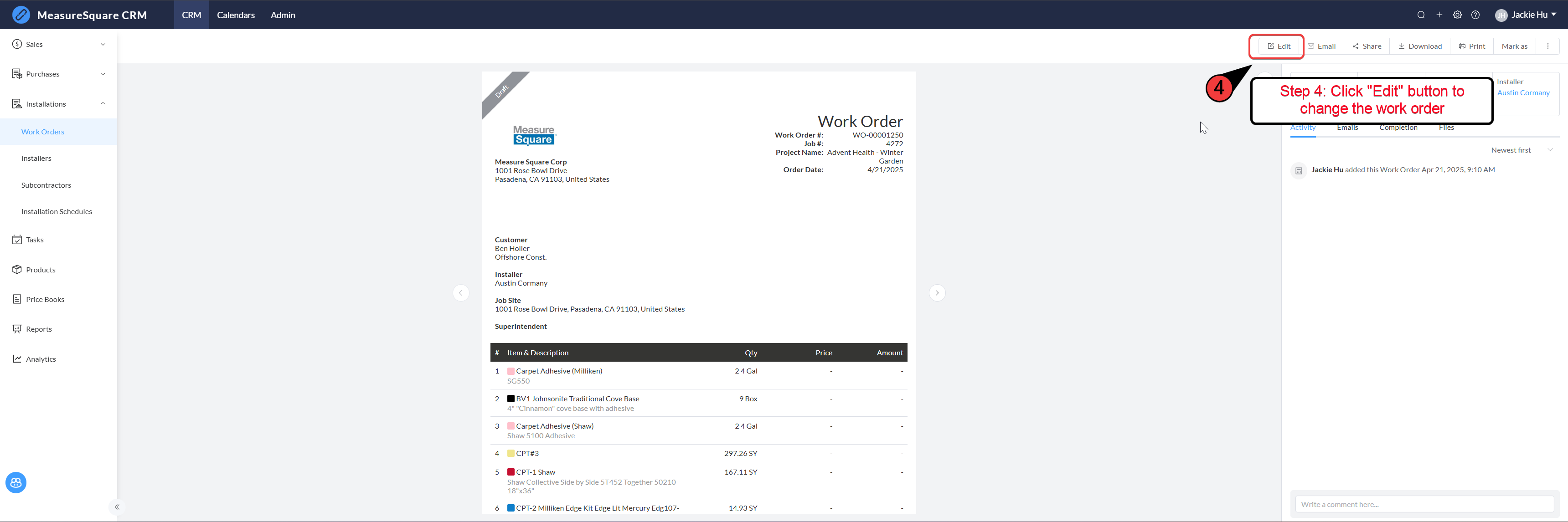This screenshot has height=522, width=1568.
Task: Expand the Sales sidebar section
Action: [x=58, y=45]
